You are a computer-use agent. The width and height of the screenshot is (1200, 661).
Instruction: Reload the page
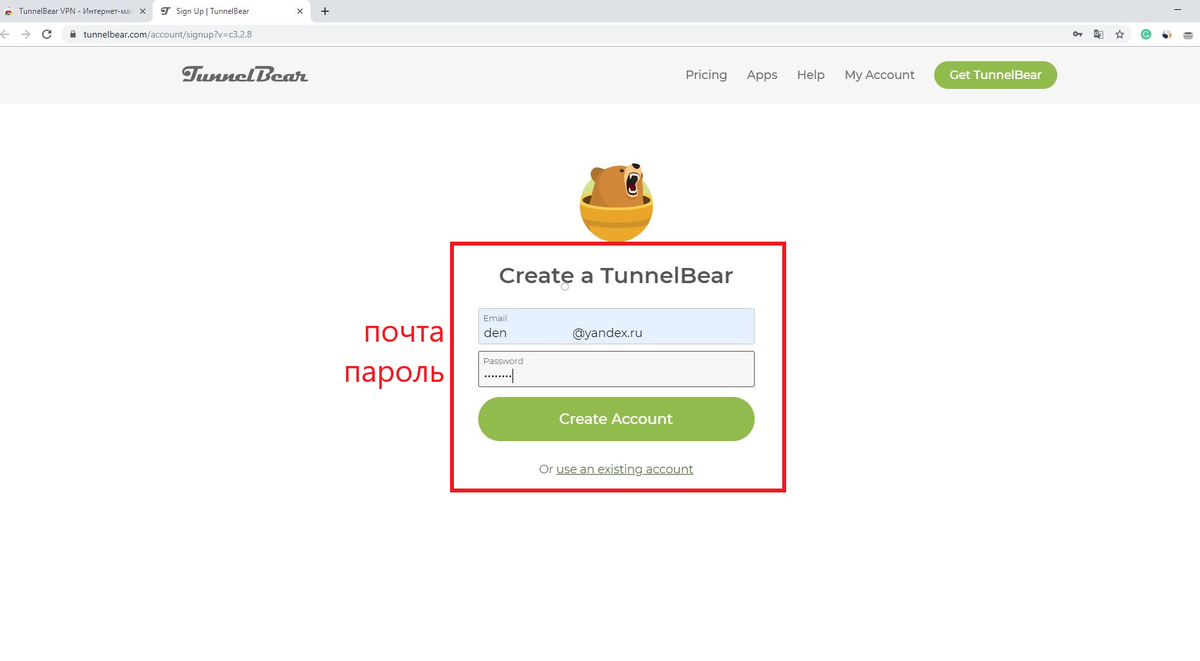(x=46, y=34)
